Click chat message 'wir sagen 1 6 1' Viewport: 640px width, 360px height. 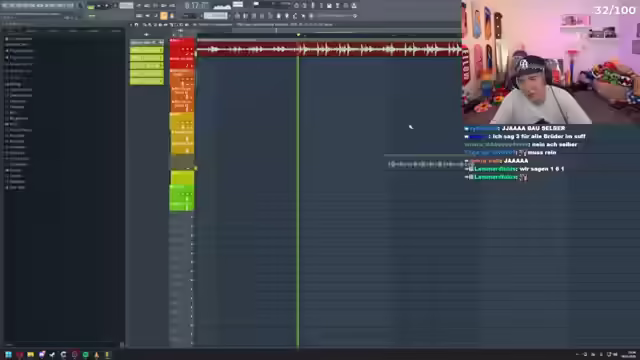[x=542, y=169]
